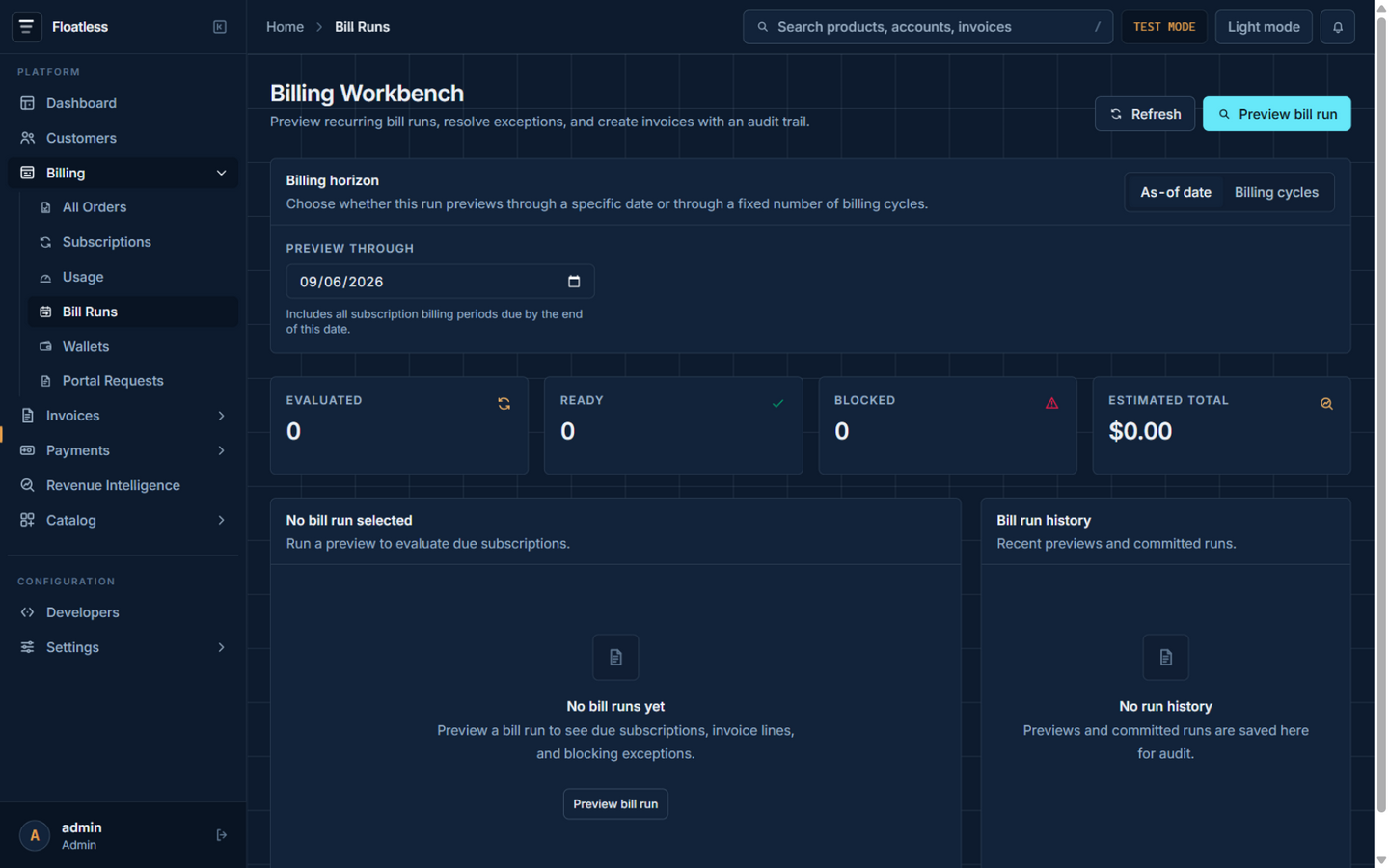Open the Developers section

(x=123, y=612)
